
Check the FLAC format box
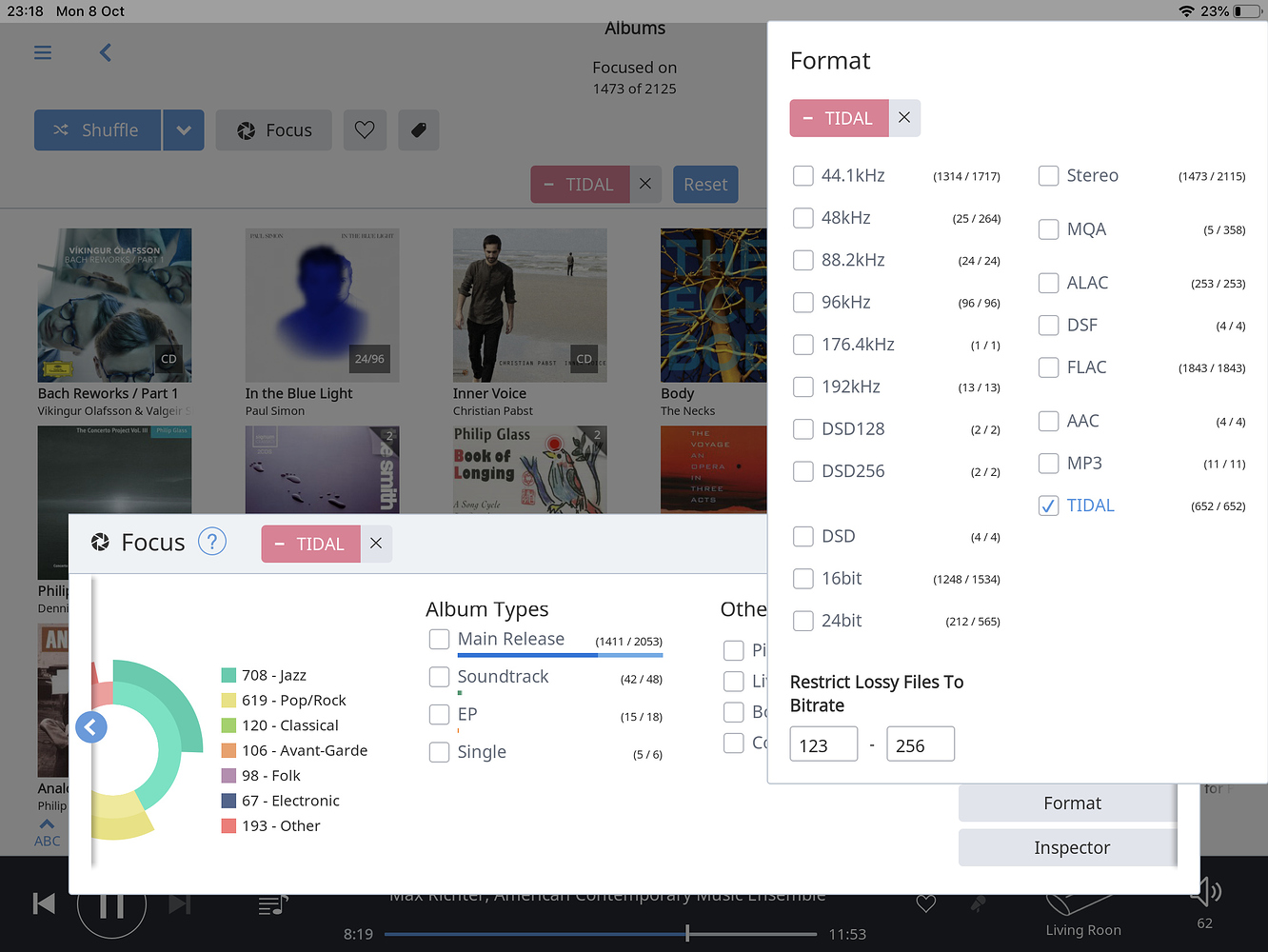point(1048,367)
